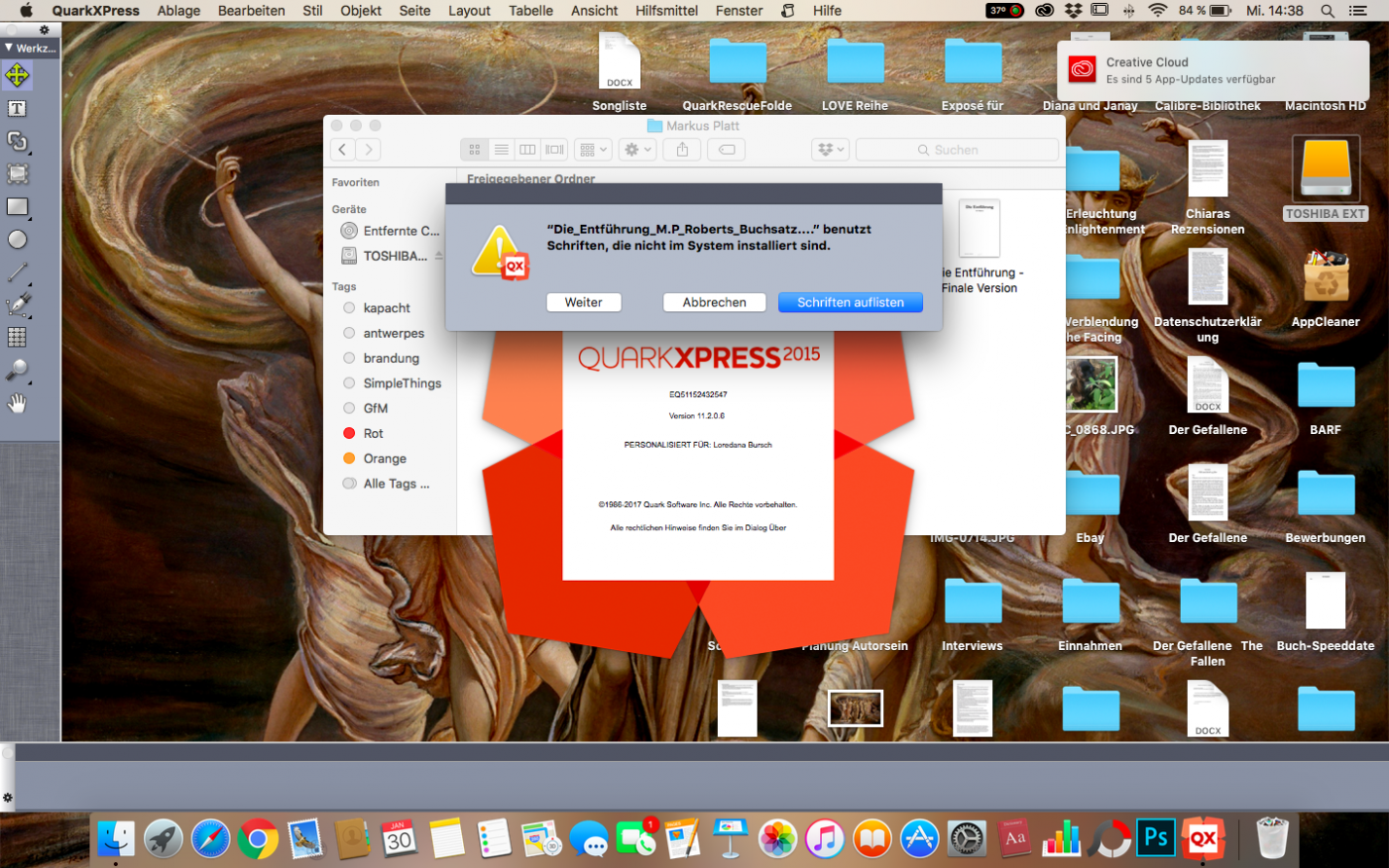The height and width of the screenshot is (868, 1389).
Task: Select the Pan hand tool
Action: [x=17, y=402]
